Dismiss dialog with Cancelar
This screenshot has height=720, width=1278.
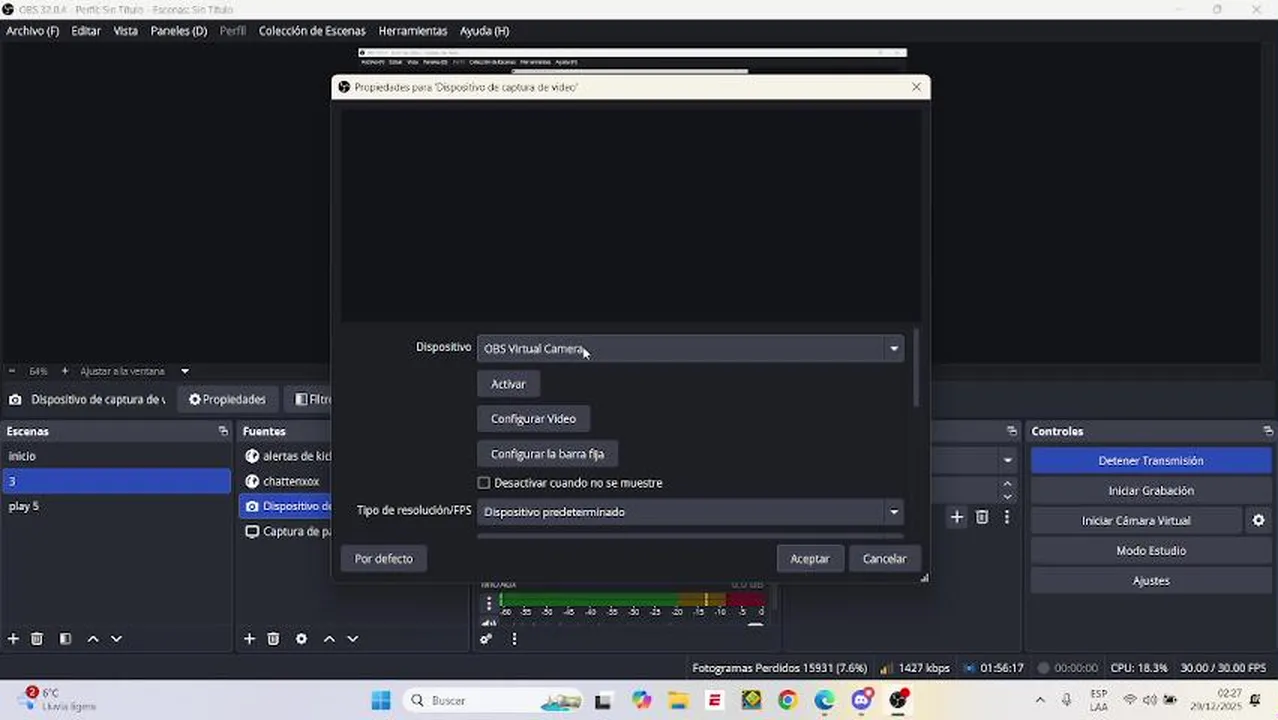click(x=885, y=559)
